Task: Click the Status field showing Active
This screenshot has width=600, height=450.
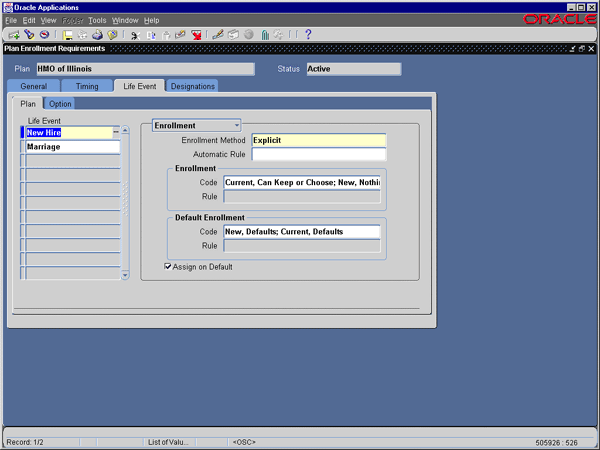Action: [x=354, y=69]
